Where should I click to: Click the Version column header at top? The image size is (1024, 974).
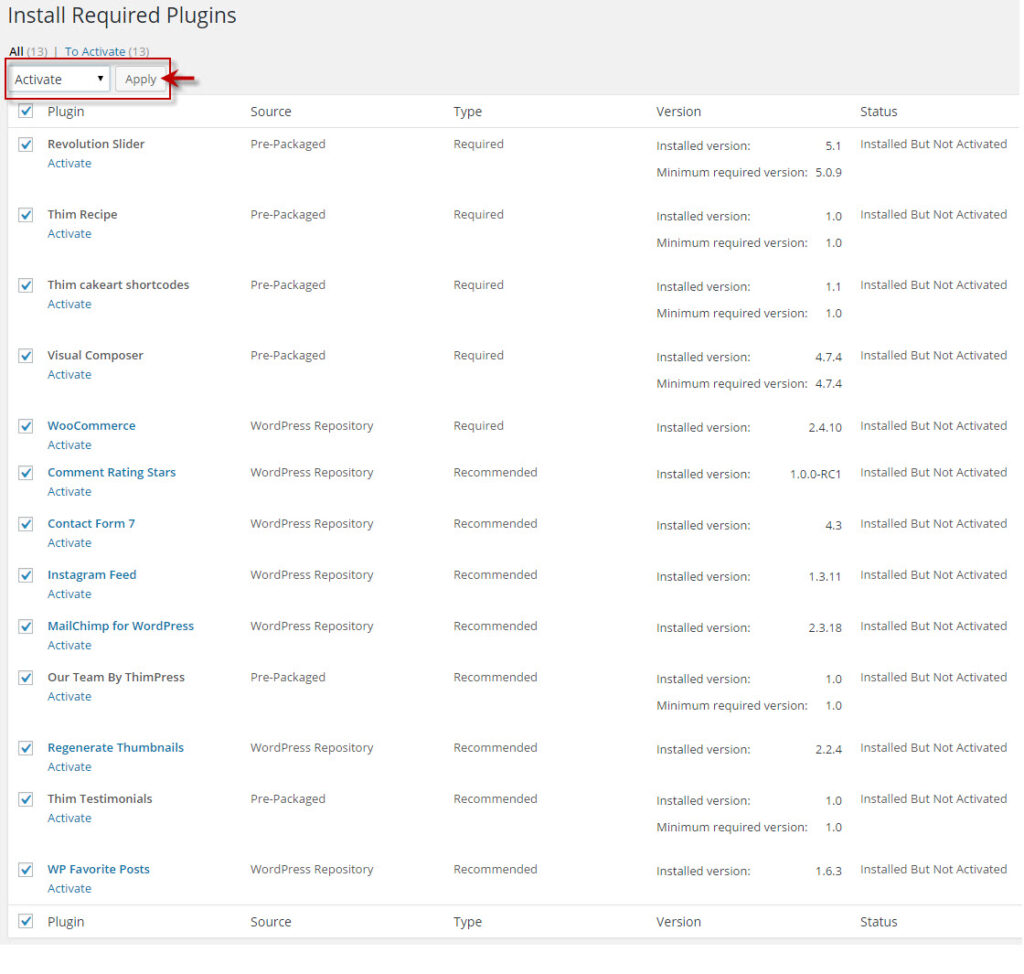(679, 112)
